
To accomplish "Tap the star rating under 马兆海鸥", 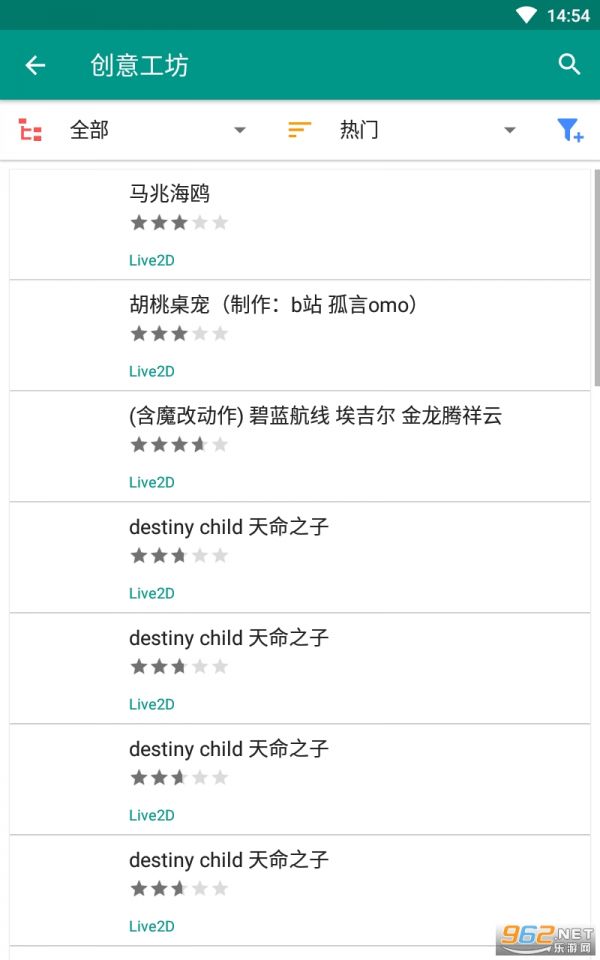I will coord(179,222).
